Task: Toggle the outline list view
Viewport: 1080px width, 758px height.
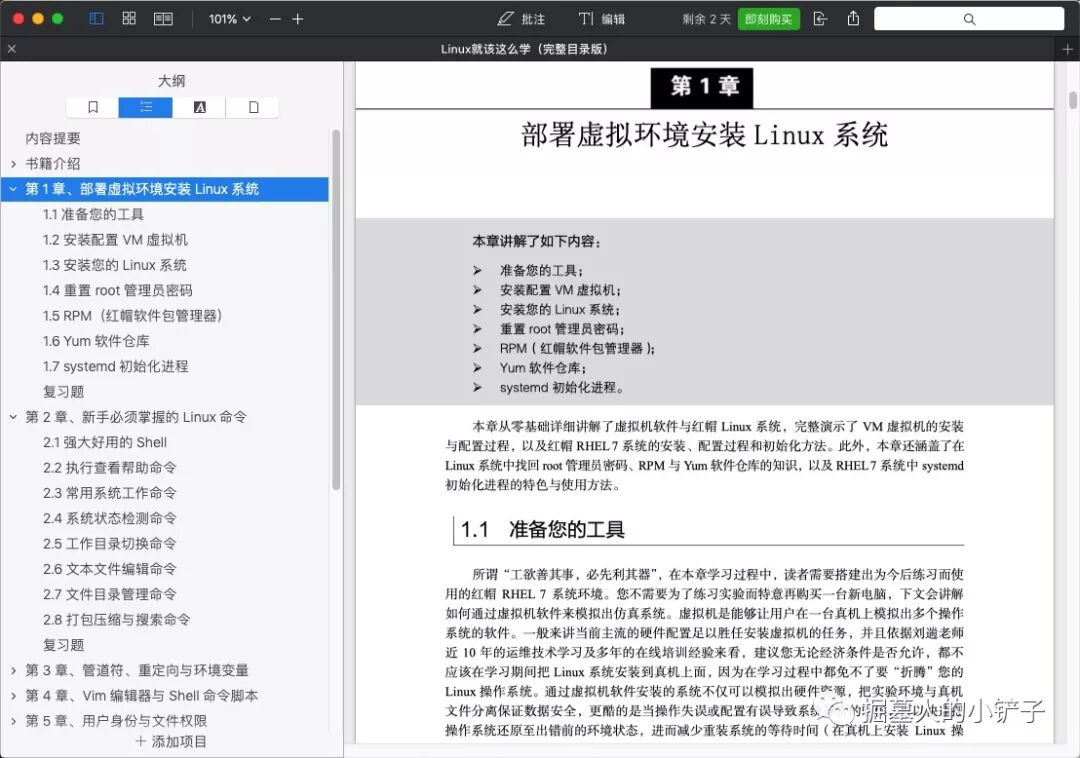Action: coord(145,107)
